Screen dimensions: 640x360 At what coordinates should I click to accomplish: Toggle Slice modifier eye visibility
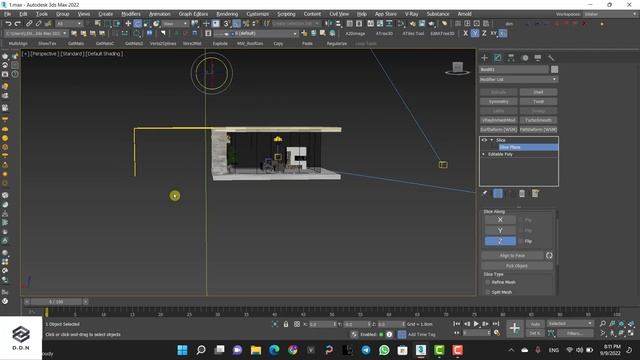[x=484, y=140]
